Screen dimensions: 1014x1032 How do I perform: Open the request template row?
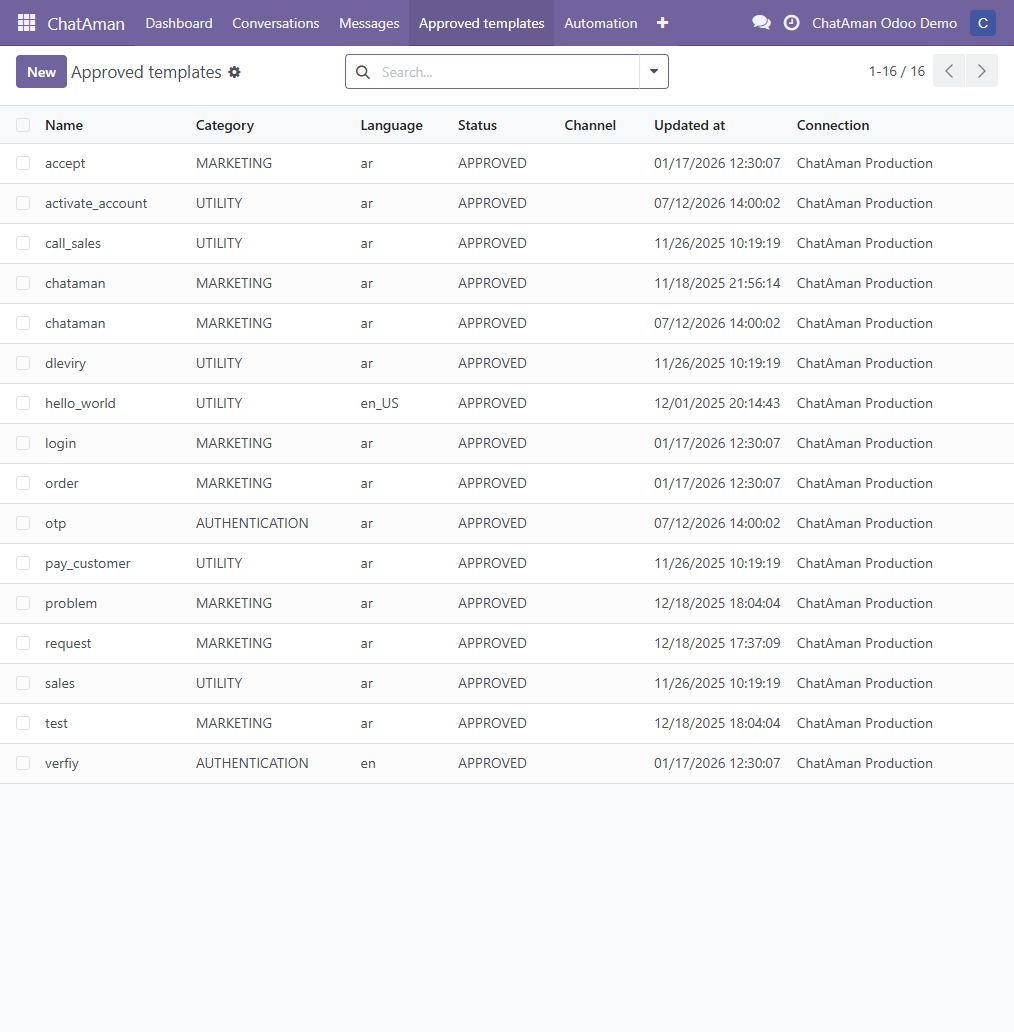tap(507, 644)
